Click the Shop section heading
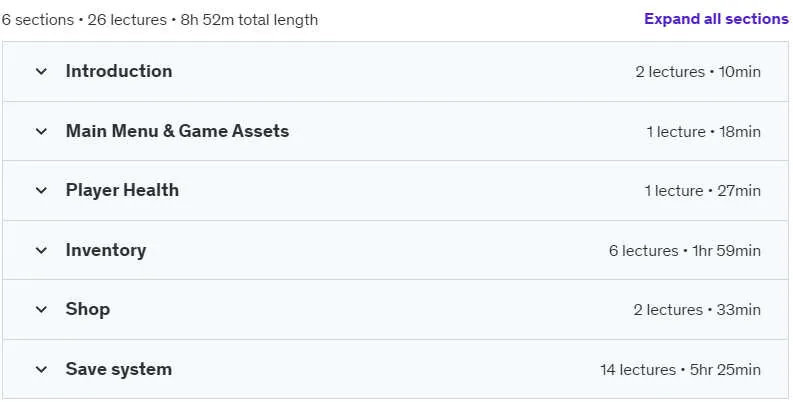793x402 pixels. click(87, 309)
